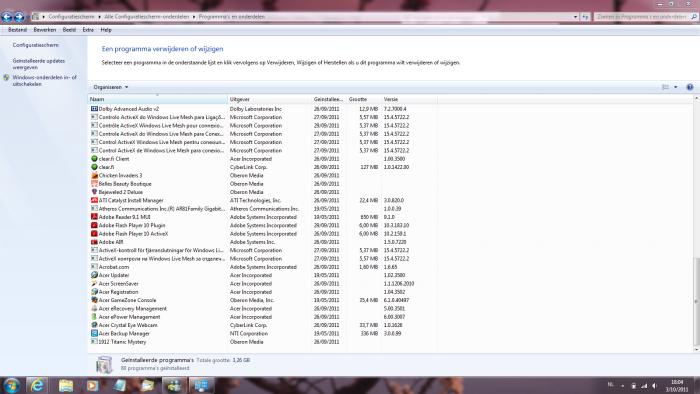Screen dimensions: 700x394
Task: Open the Bewerken menu
Action: tap(45, 30)
